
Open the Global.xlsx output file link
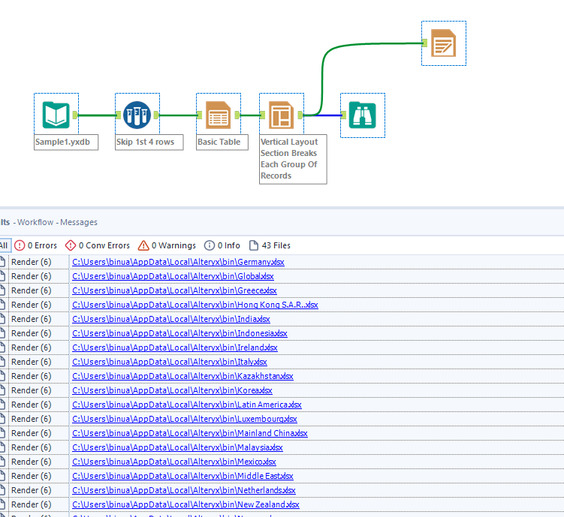[x=173, y=276]
